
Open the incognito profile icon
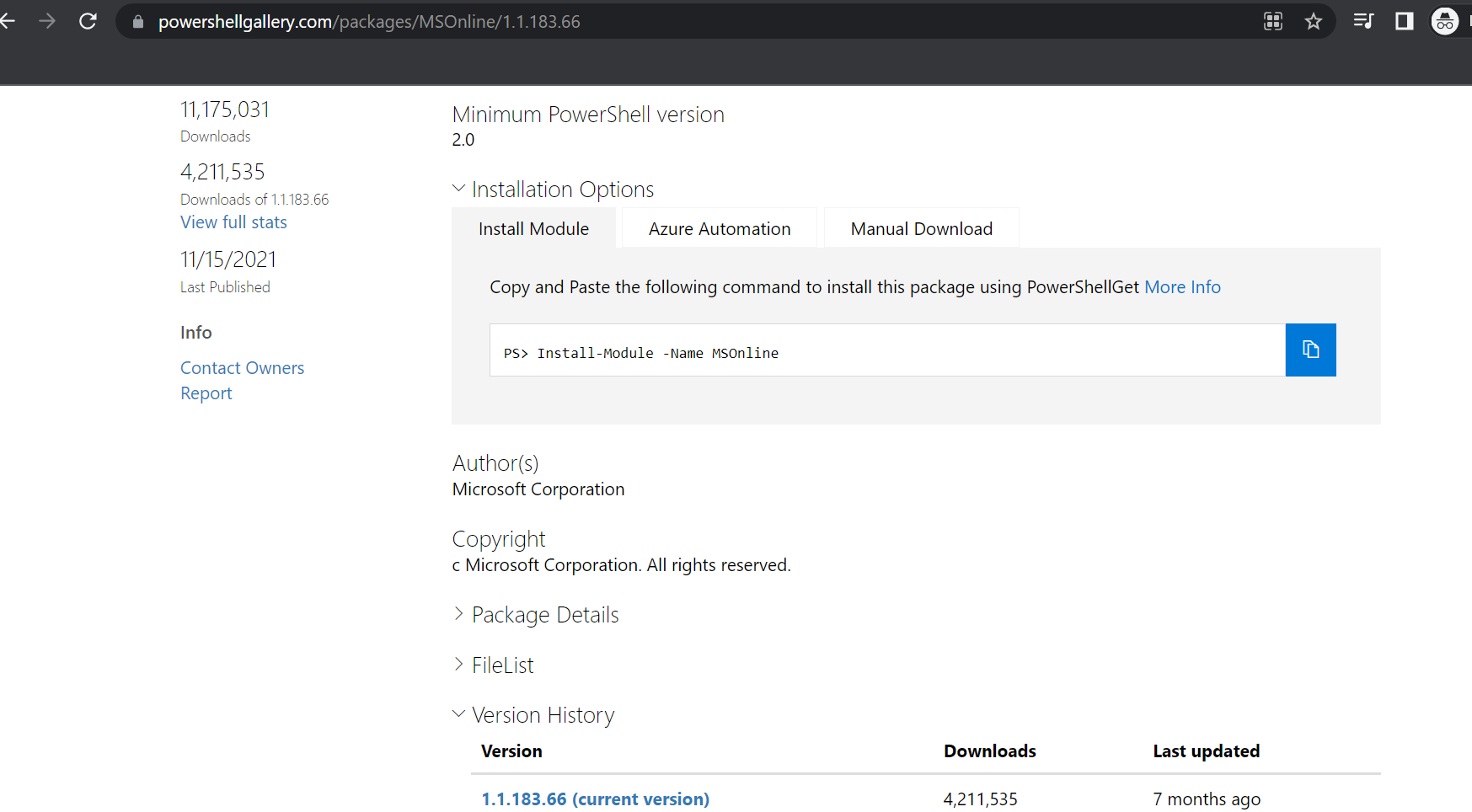pyautogui.click(x=1445, y=21)
